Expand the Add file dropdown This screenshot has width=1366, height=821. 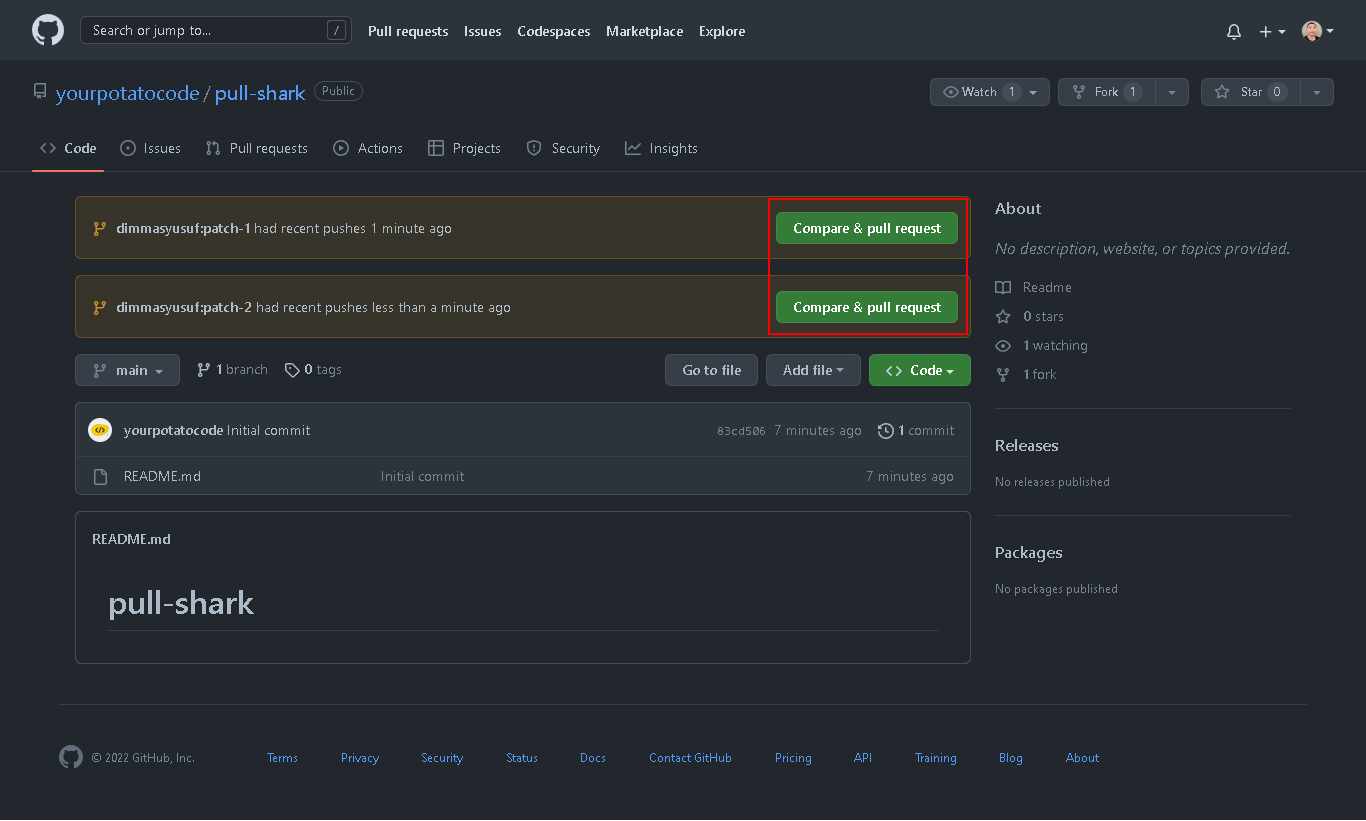(813, 370)
